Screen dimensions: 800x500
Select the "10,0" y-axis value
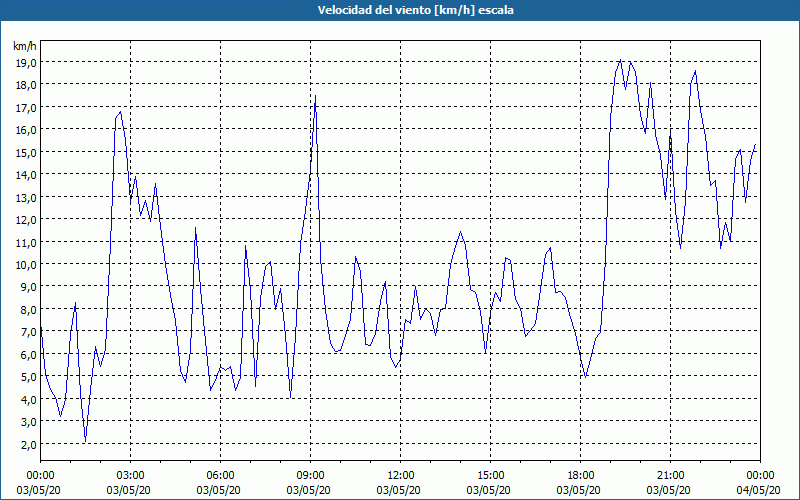26,264
